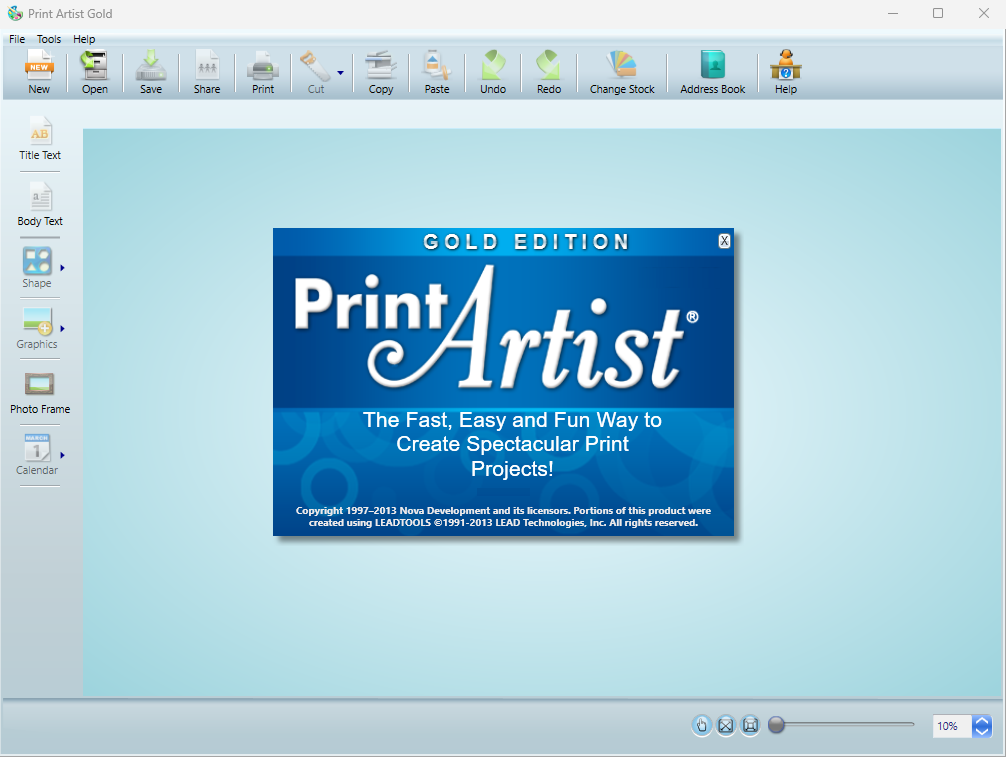Open the Tools menu
This screenshot has height=757, width=1006.
pos(49,39)
